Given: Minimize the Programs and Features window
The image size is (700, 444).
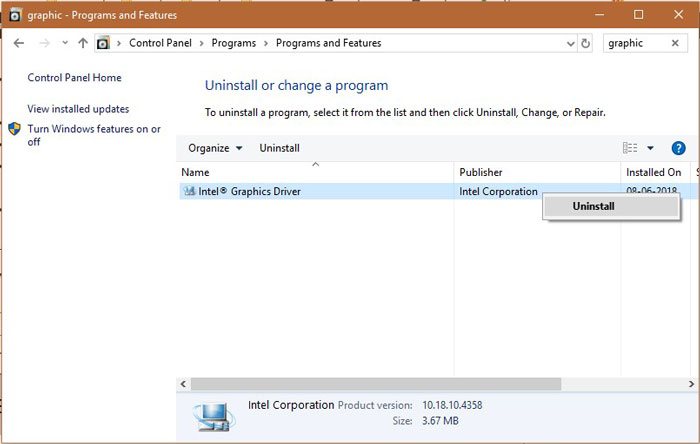Looking at the screenshot, I should [x=600, y=15].
